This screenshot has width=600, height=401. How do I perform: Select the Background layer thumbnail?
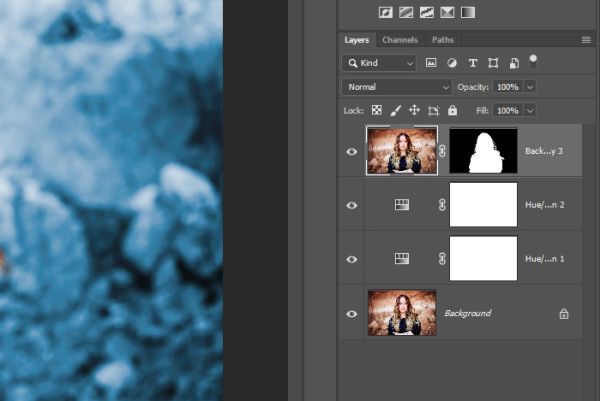[402, 313]
